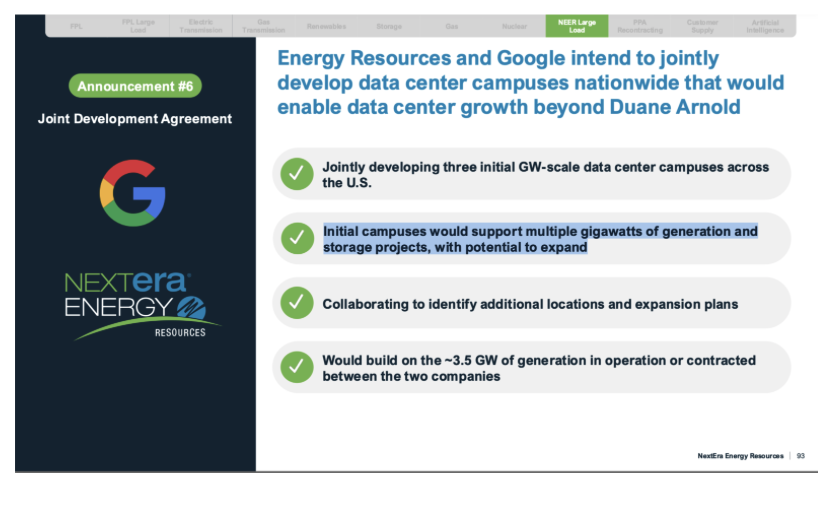818x506 pixels.
Task: Click the blue slide title about Energy Resources and Google
Action: [531, 82]
